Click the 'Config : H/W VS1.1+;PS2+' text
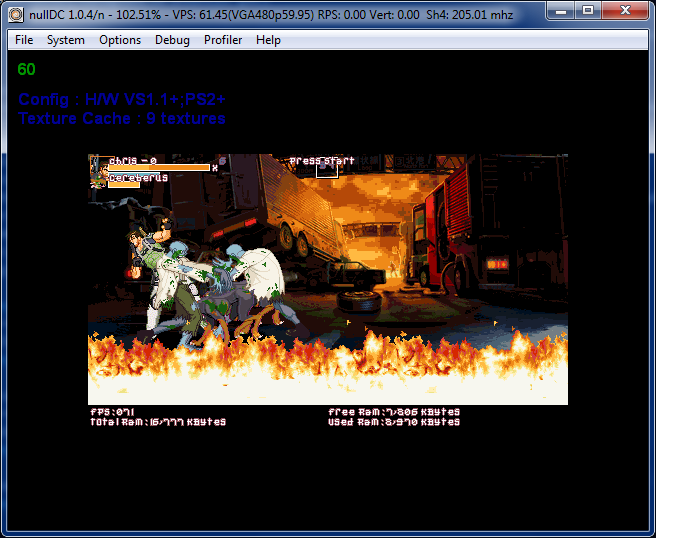The width and height of the screenshot is (683, 538). pyautogui.click(x=122, y=99)
